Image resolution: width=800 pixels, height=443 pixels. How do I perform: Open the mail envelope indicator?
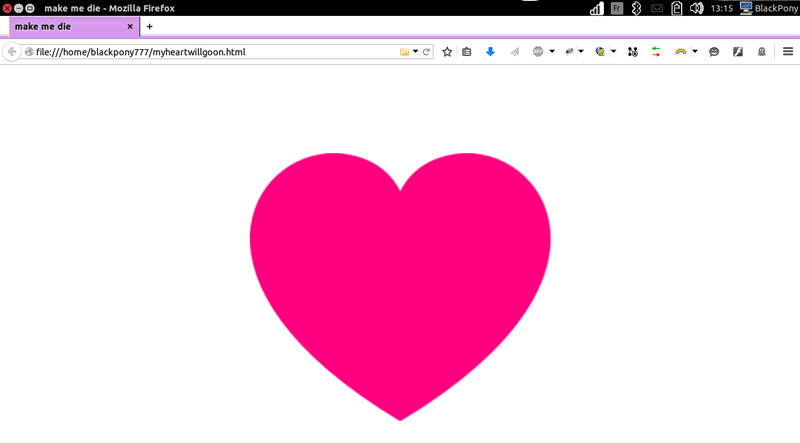(657, 8)
